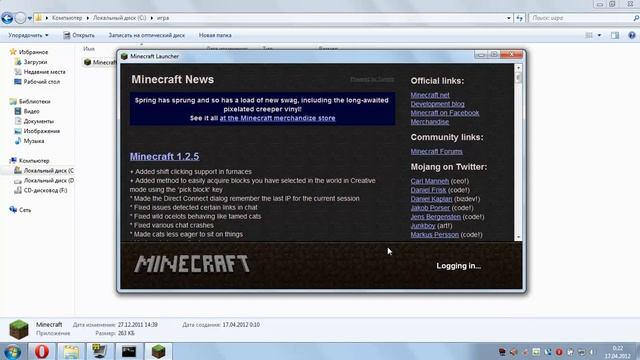The width and height of the screenshot is (640, 360).
Task: Open the Изображения library
Action: coord(38,131)
